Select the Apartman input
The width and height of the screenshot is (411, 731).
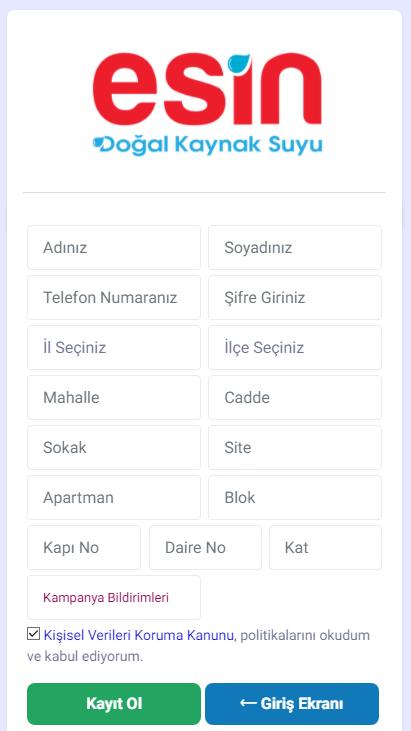pyautogui.click(x=114, y=497)
